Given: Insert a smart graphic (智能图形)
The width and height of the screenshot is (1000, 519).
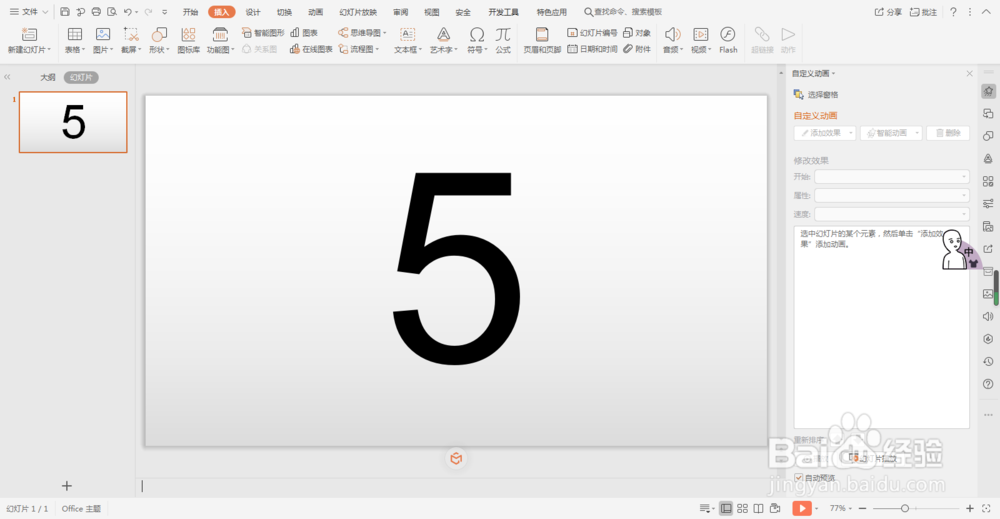Looking at the screenshot, I should click(263, 33).
